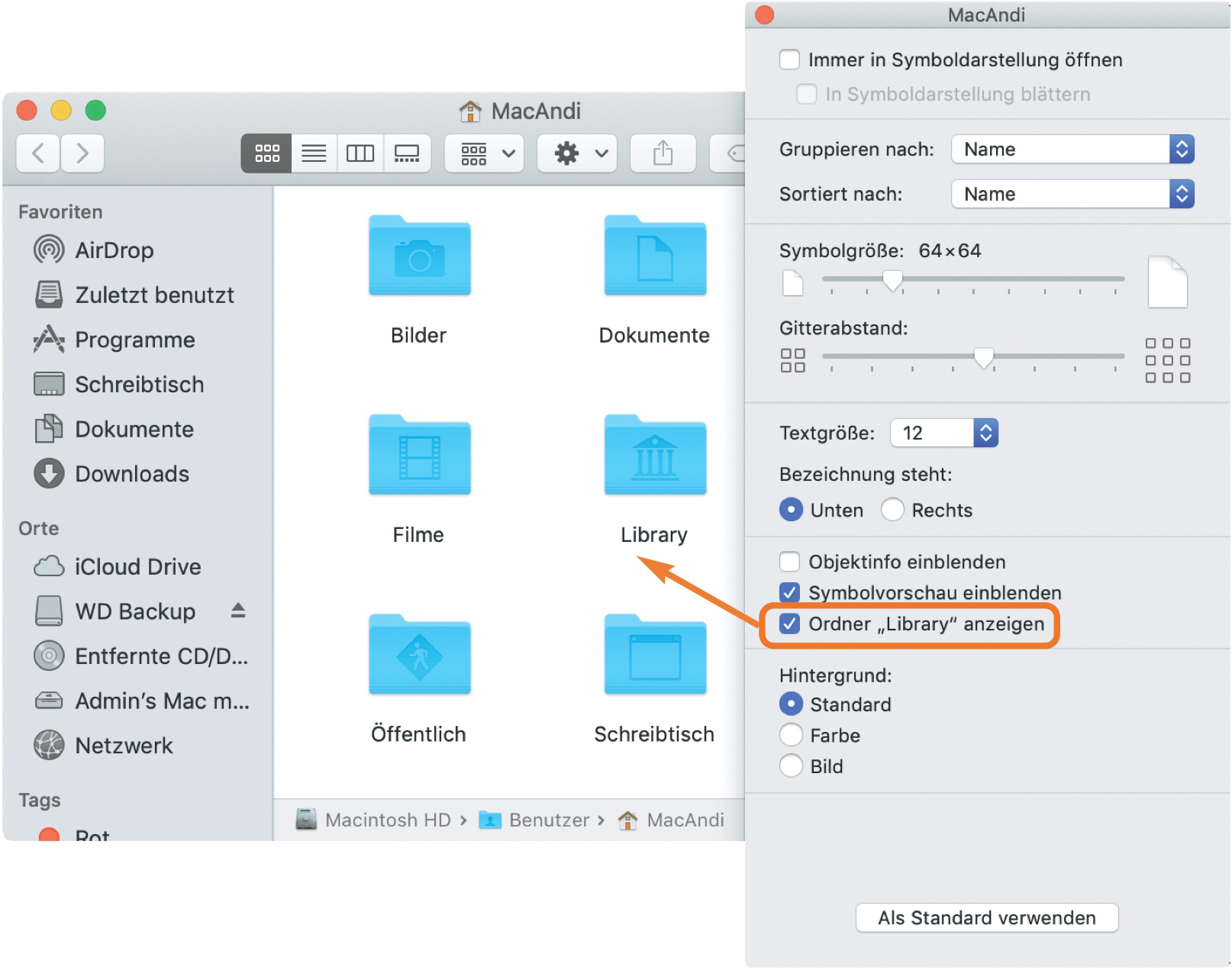
Task: Switch to column view
Action: click(x=360, y=153)
